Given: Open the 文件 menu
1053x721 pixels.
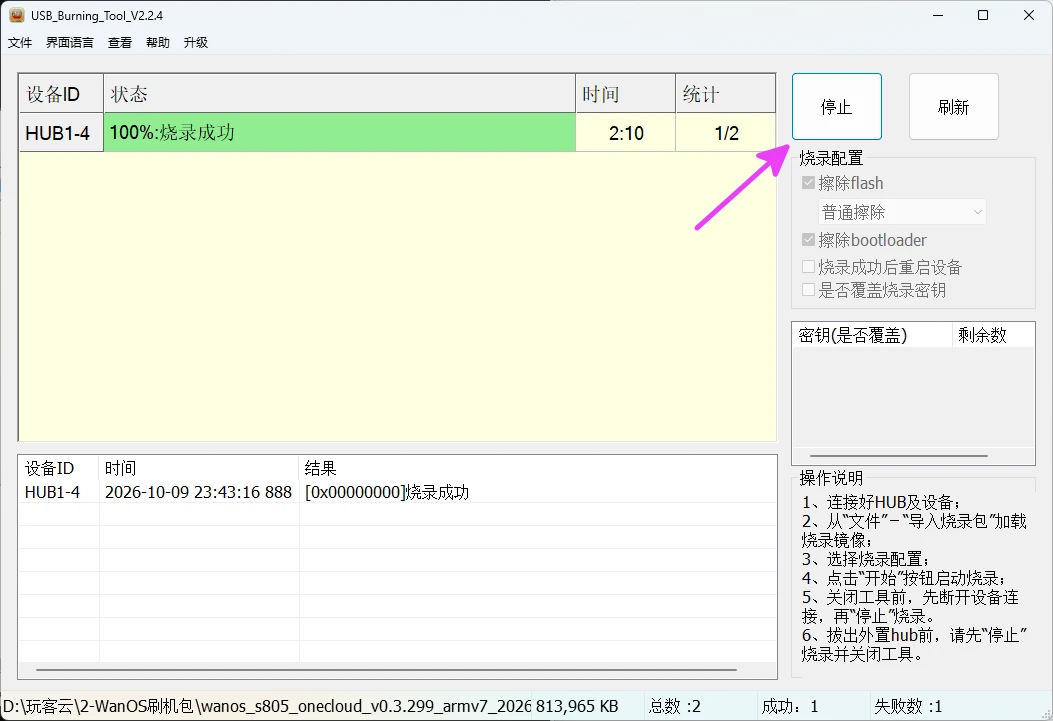Looking at the screenshot, I should coord(20,42).
